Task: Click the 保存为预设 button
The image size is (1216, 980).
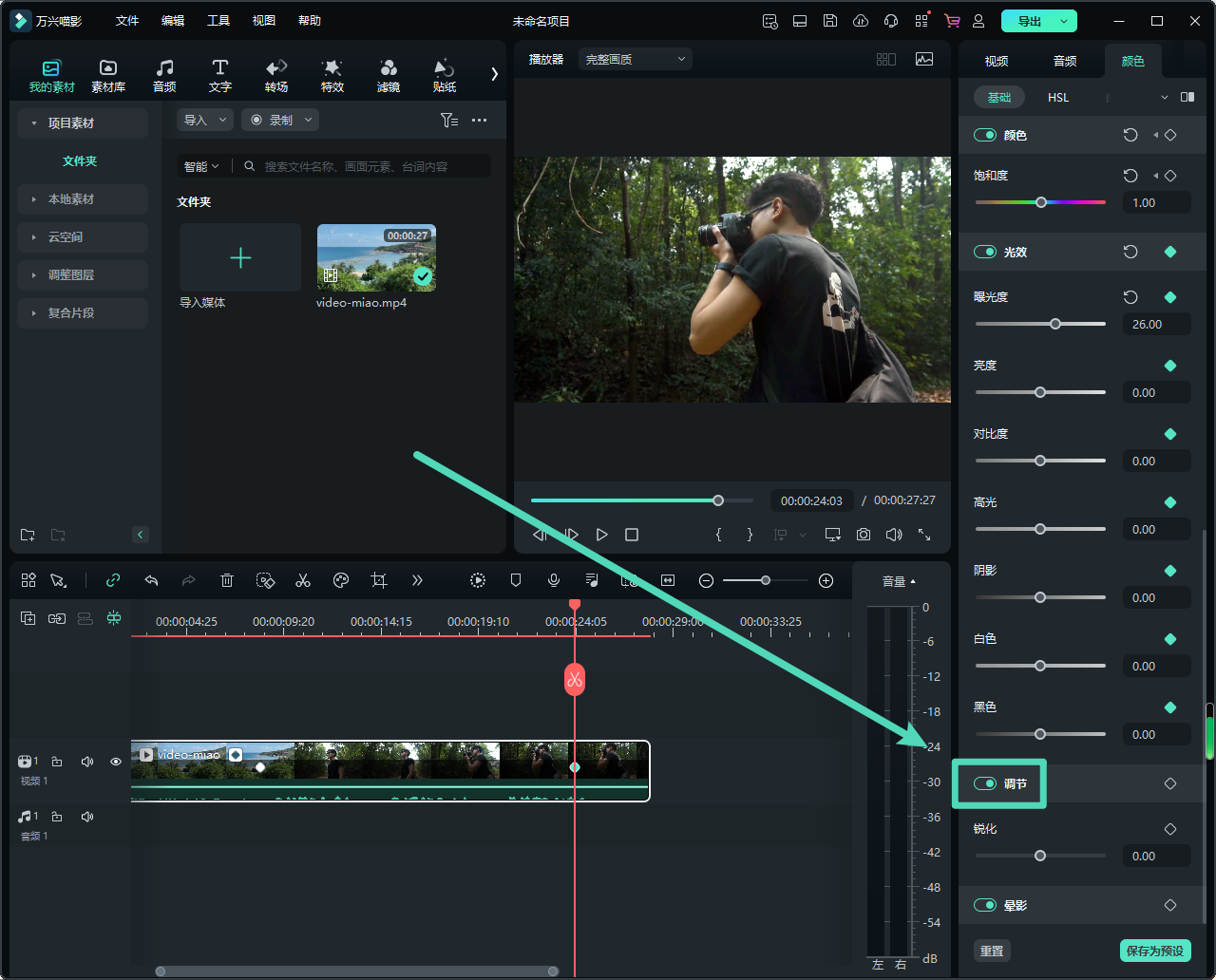Action: click(x=1154, y=951)
